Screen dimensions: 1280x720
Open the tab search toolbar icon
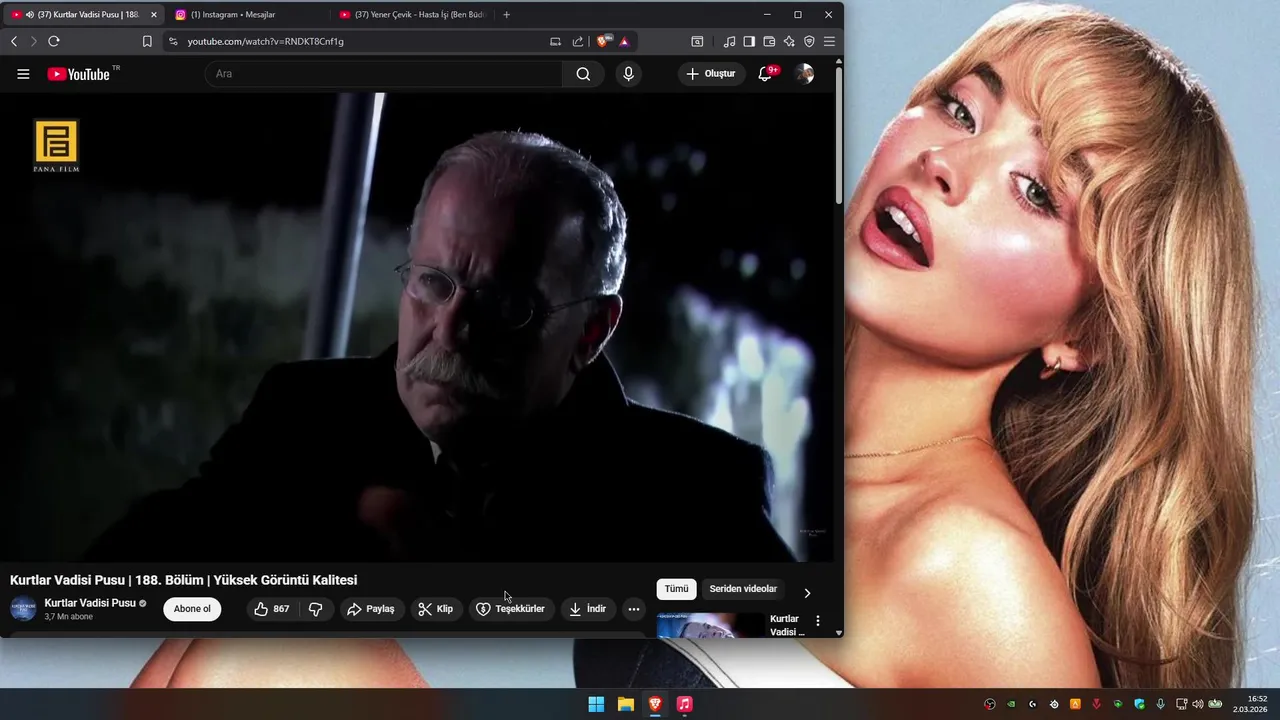697,41
